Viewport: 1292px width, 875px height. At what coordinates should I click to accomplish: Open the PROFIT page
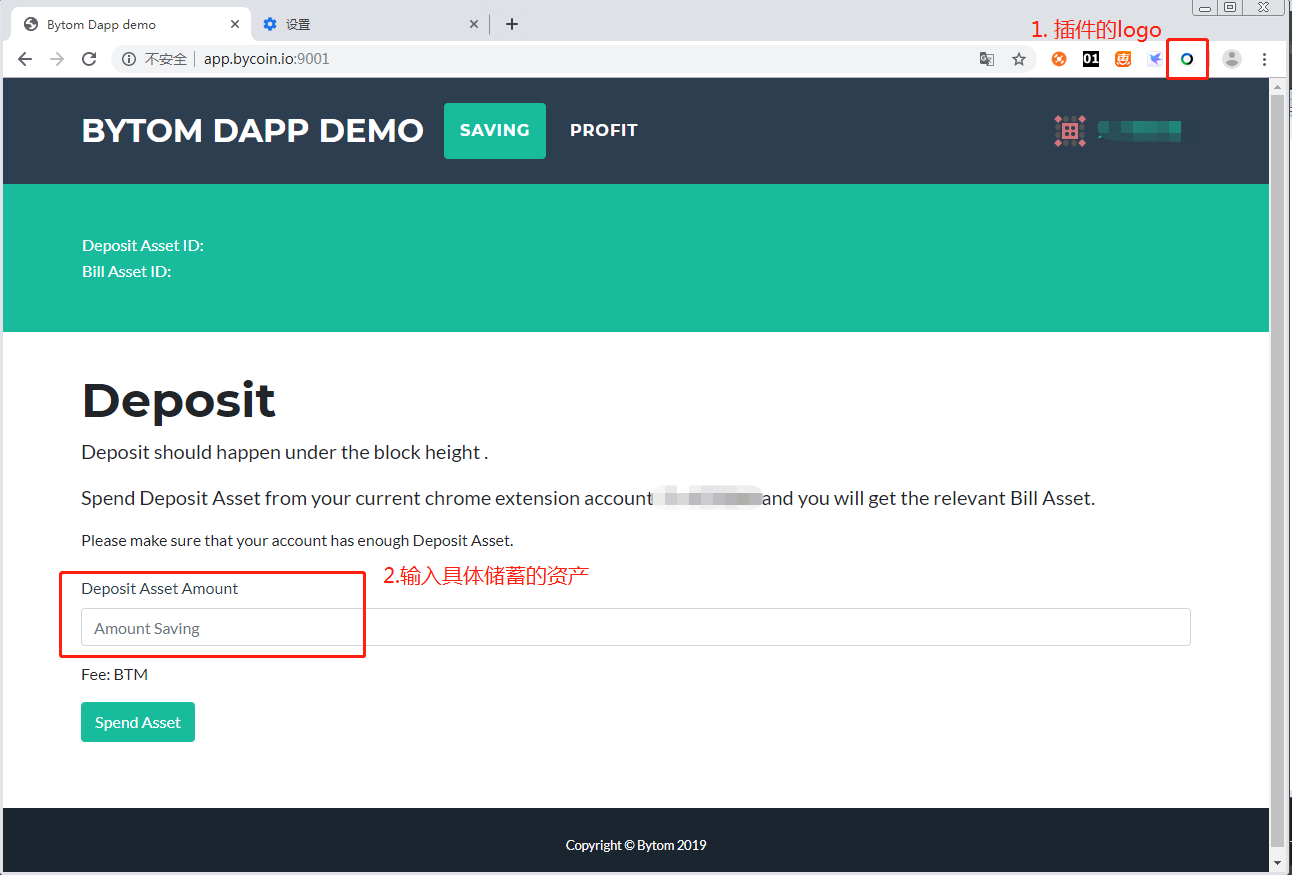(603, 131)
